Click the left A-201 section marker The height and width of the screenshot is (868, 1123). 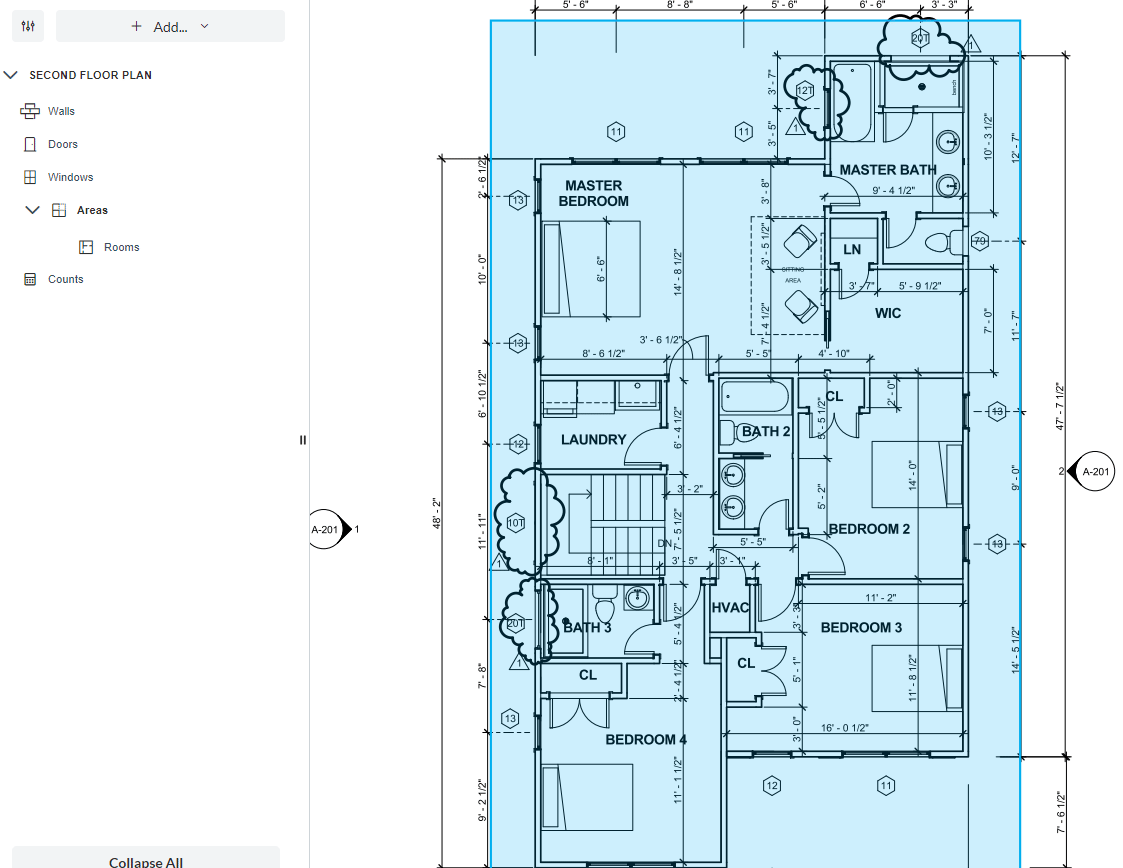point(327,529)
